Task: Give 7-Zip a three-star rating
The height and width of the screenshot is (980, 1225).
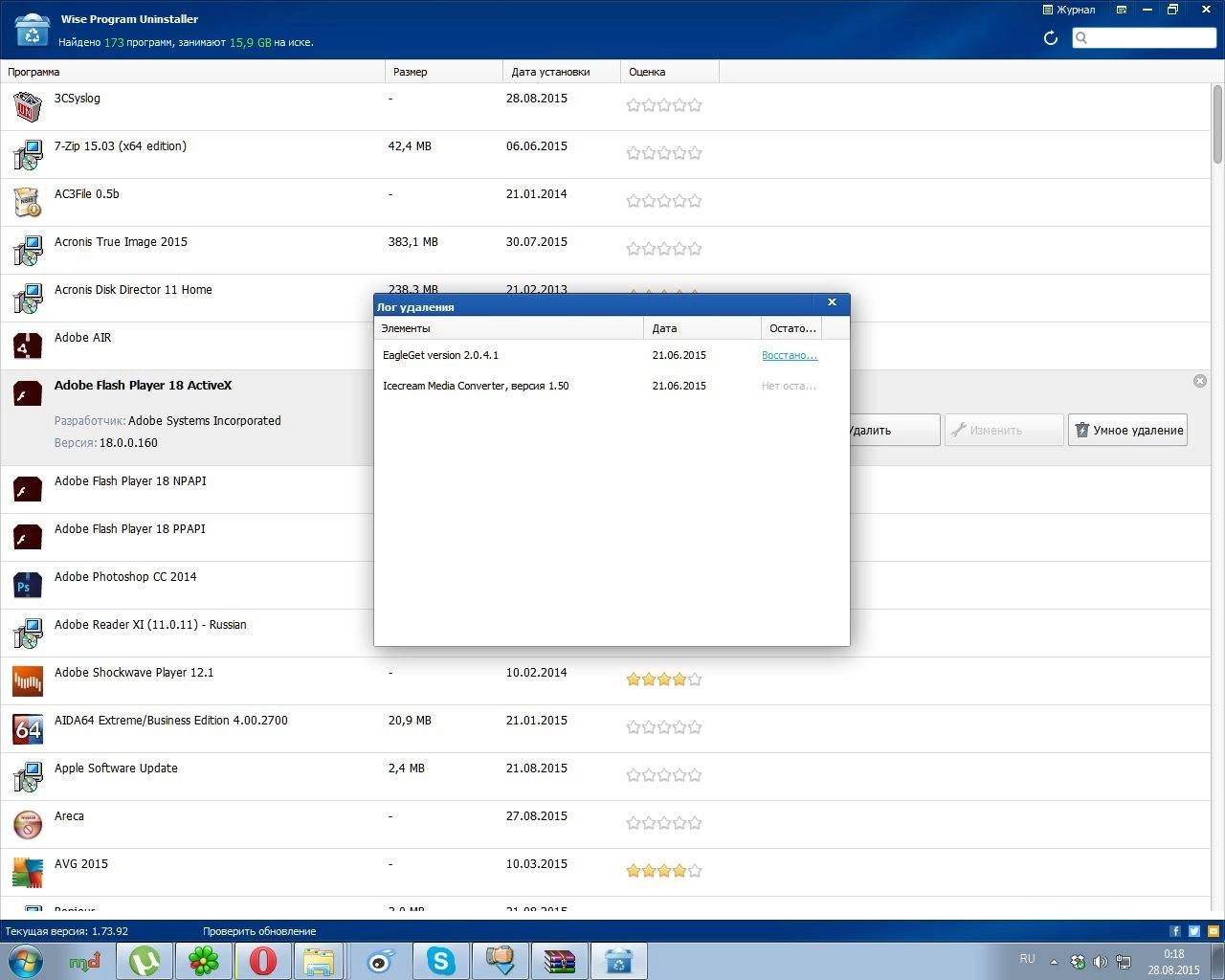Action: click(x=664, y=153)
